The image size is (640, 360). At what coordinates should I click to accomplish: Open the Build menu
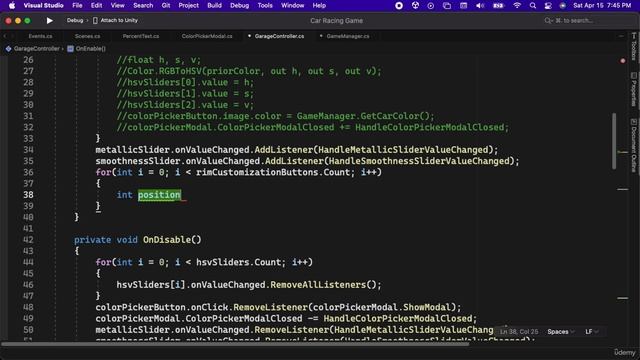pyautogui.click(x=214, y=5)
